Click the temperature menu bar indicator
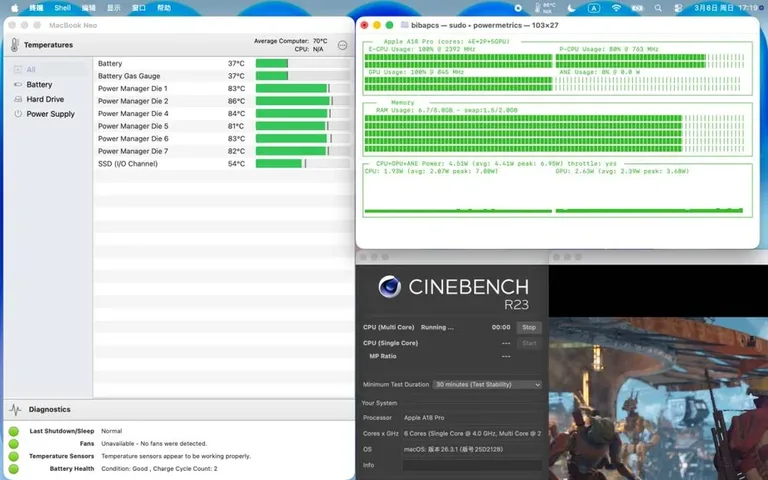Screen dimensions: 768x480 [545, 8]
